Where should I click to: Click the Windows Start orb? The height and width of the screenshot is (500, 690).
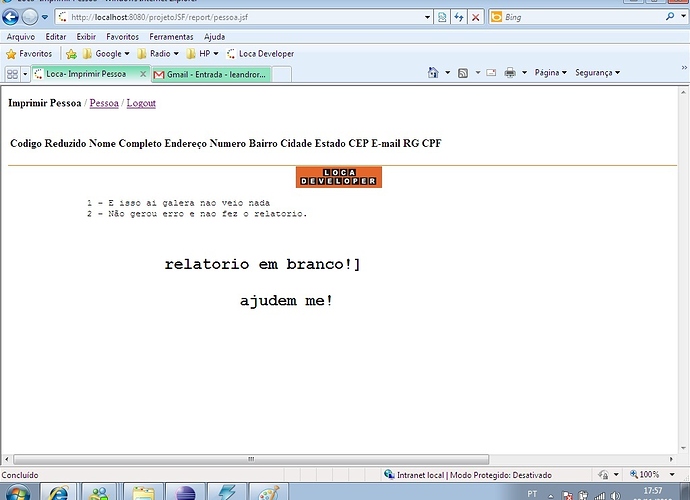(x=18, y=492)
